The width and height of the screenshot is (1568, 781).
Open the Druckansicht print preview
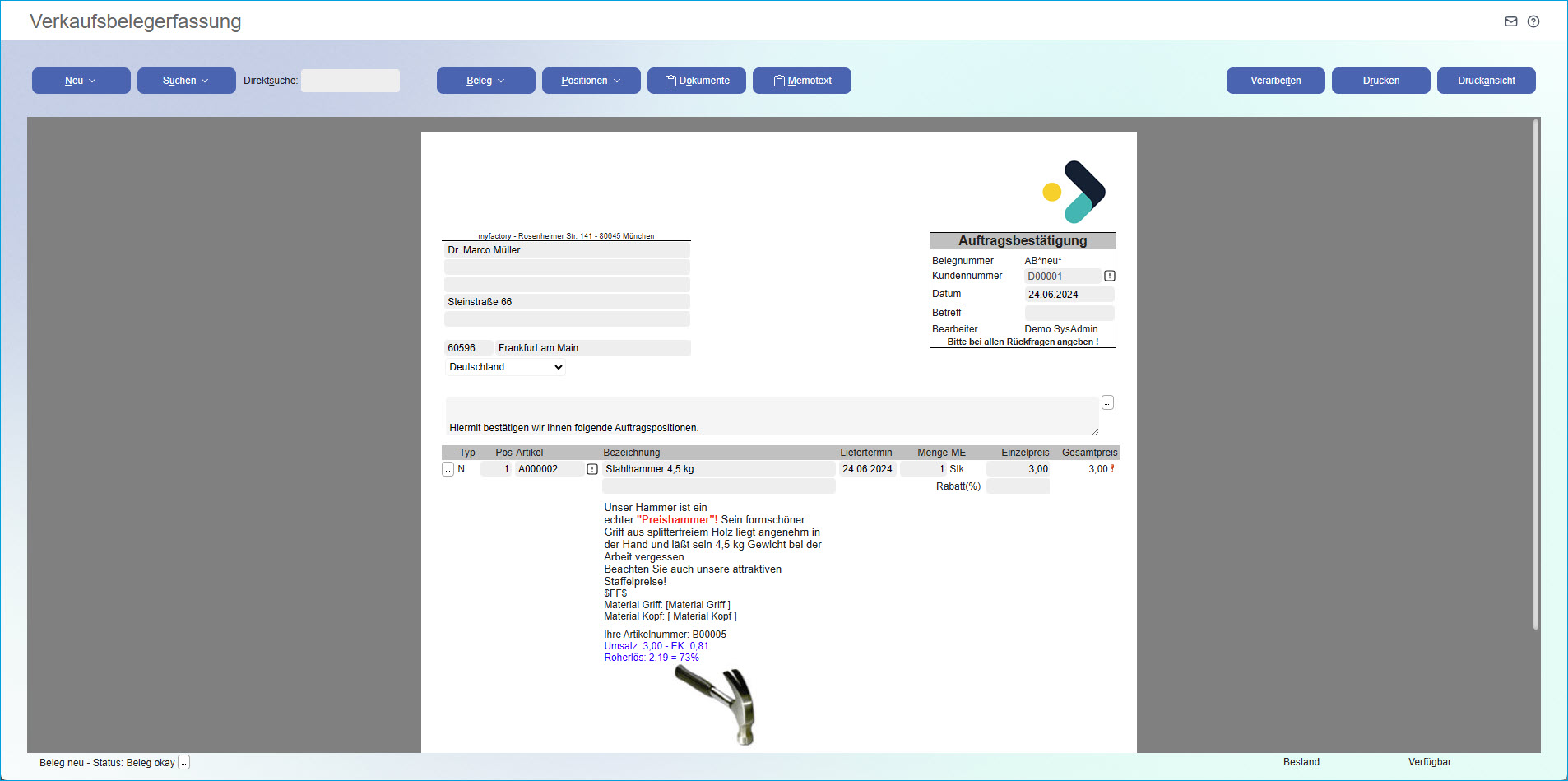(1487, 81)
